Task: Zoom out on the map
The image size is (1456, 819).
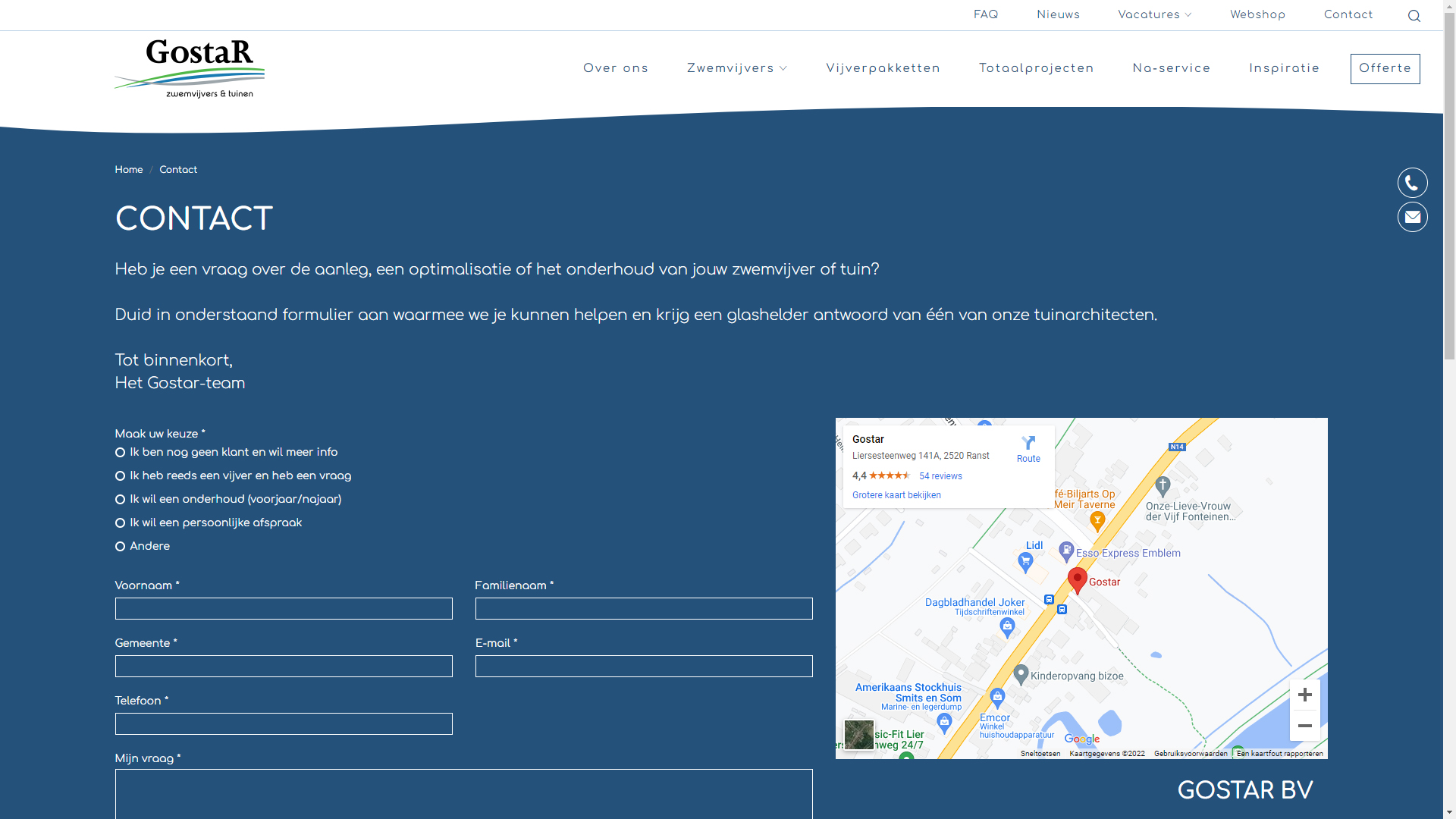Action: [1304, 726]
